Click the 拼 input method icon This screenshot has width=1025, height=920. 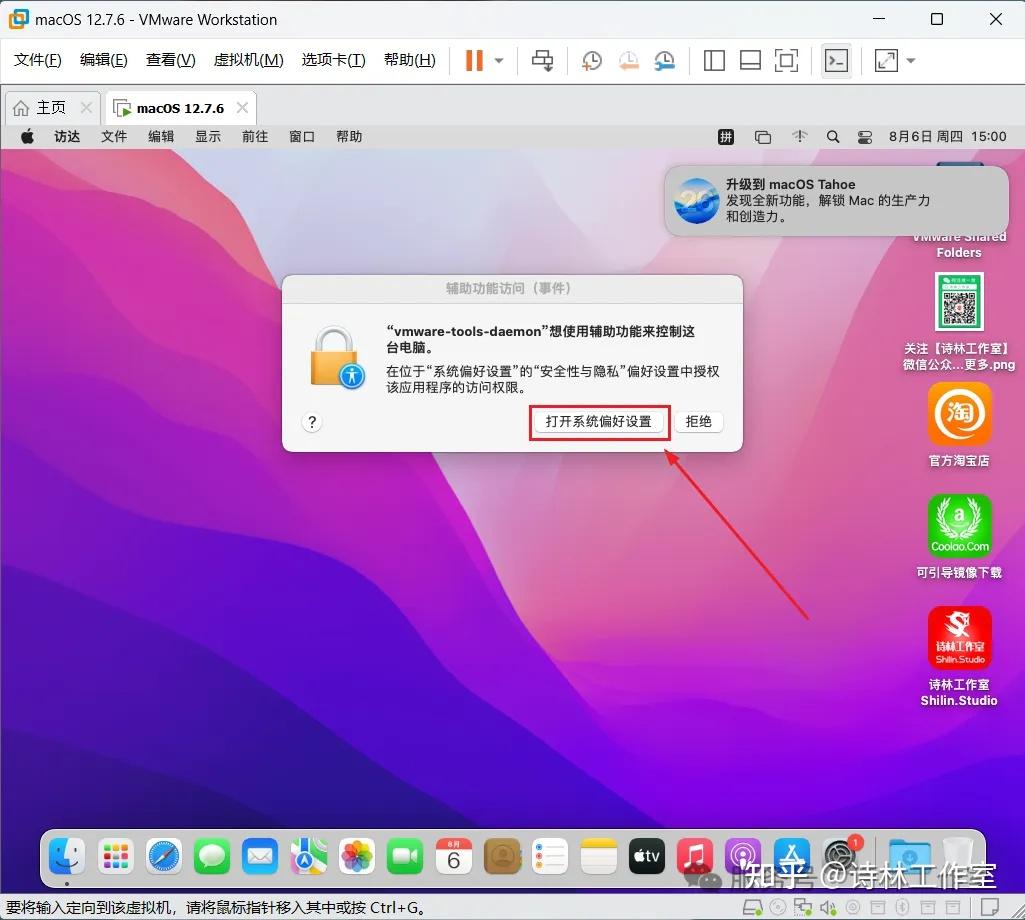click(x=726, y=137)
